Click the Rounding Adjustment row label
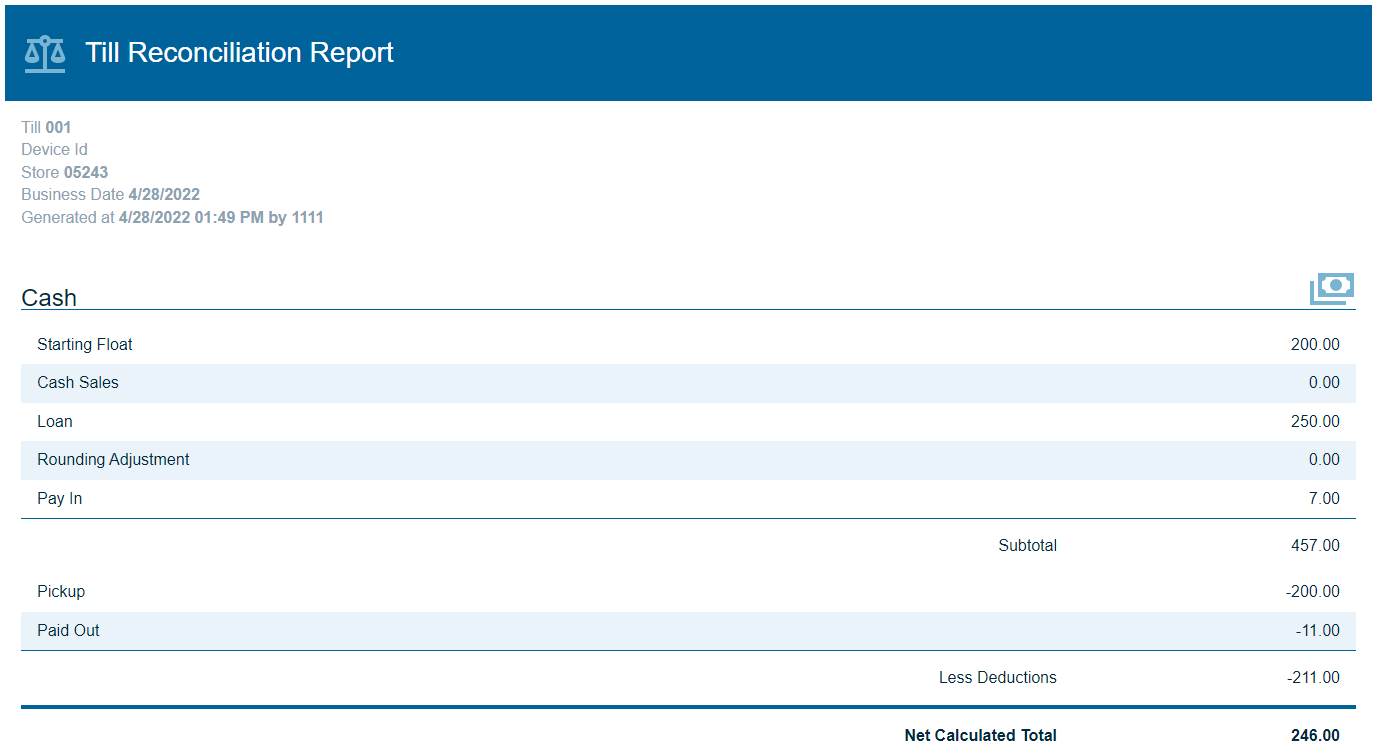The image size is (1375, 751). [x=113, y=460]
